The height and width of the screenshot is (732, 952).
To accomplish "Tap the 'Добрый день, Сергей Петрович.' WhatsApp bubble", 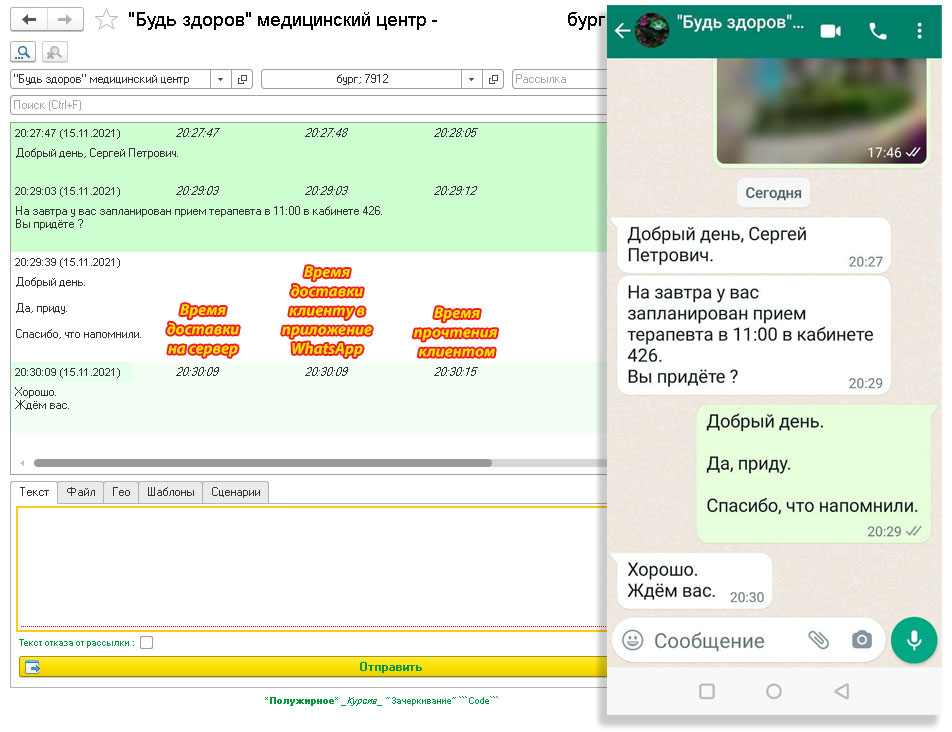I will point(753,245).
